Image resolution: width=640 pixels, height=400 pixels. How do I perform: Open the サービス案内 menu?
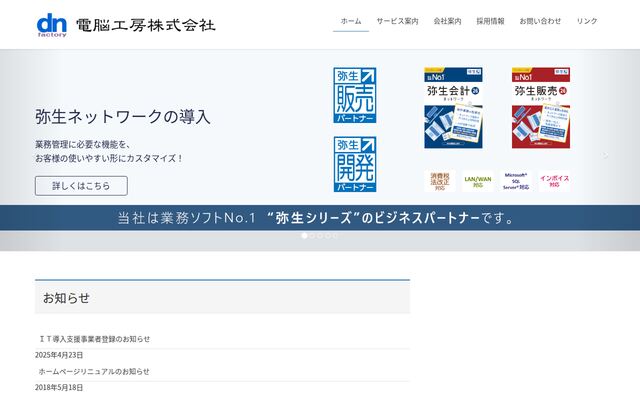(x=397, y=21)
